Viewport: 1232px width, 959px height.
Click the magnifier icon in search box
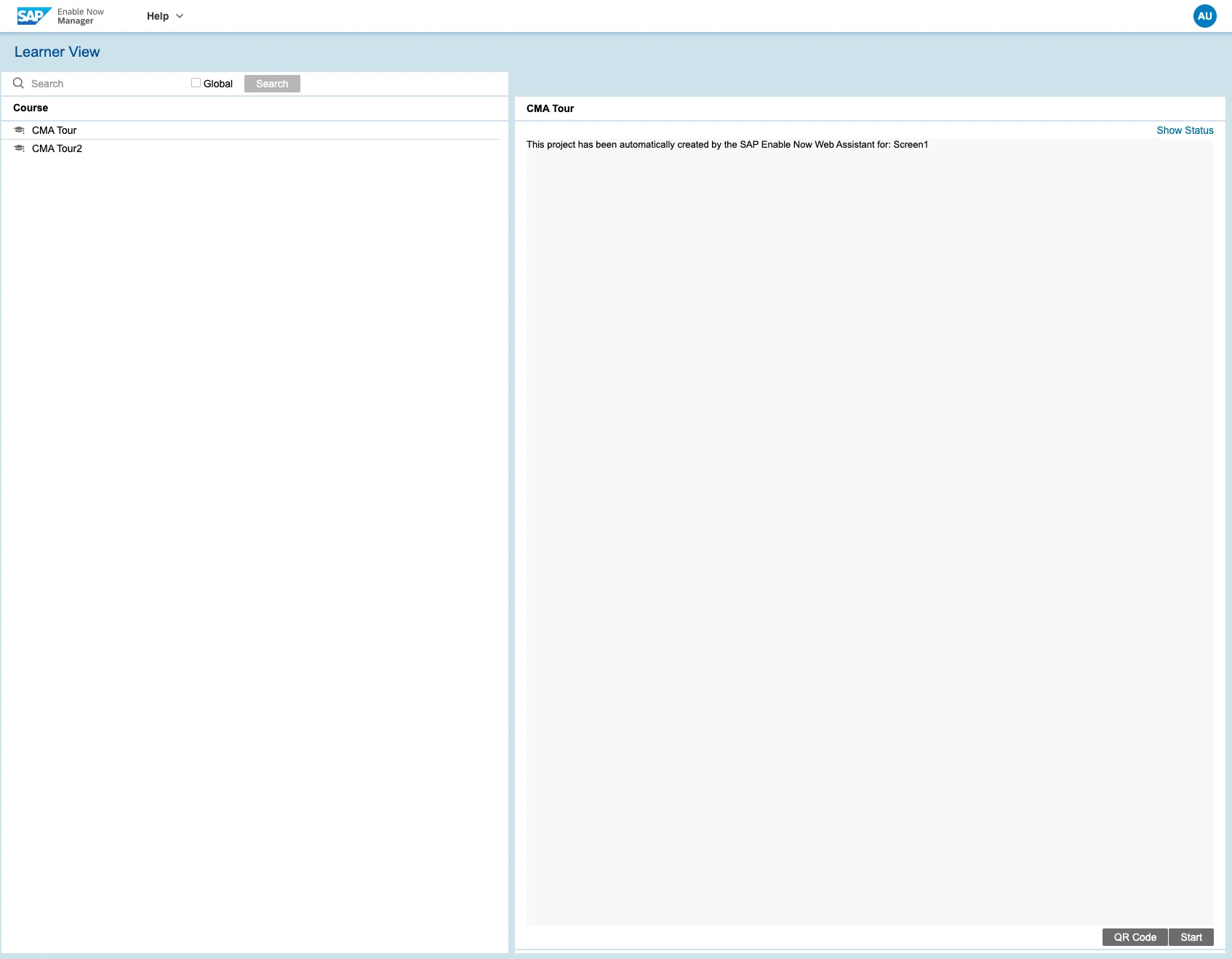[19, 84]
